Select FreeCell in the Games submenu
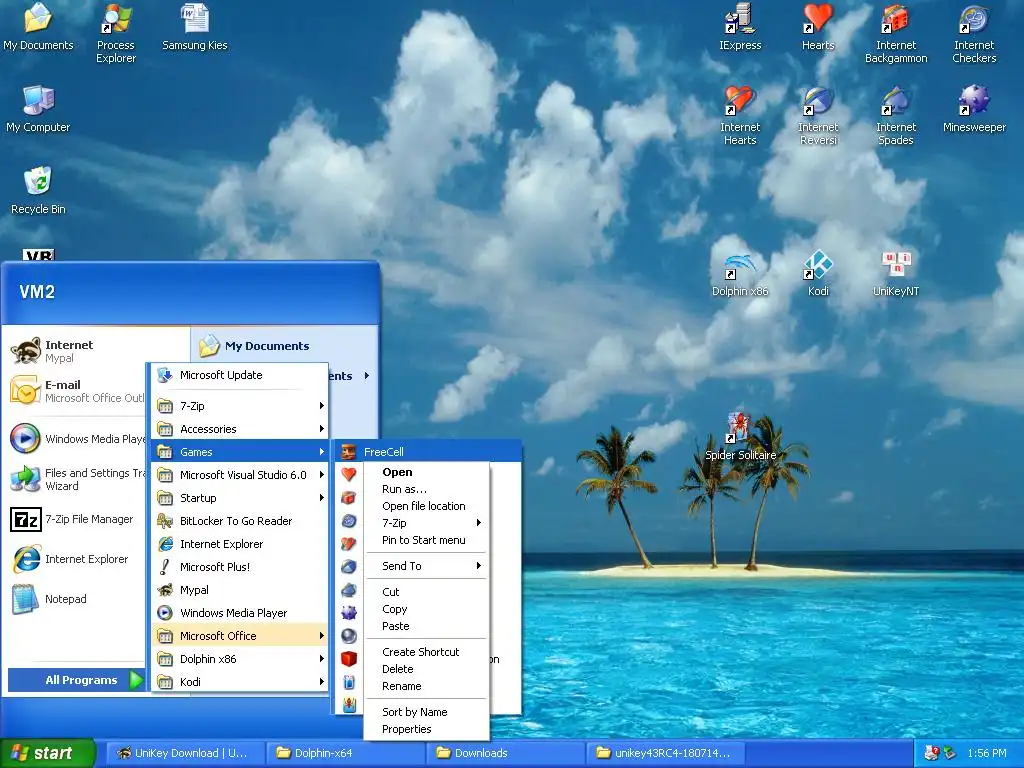This screenshot has height=768, width=1024. pos(428,452)
